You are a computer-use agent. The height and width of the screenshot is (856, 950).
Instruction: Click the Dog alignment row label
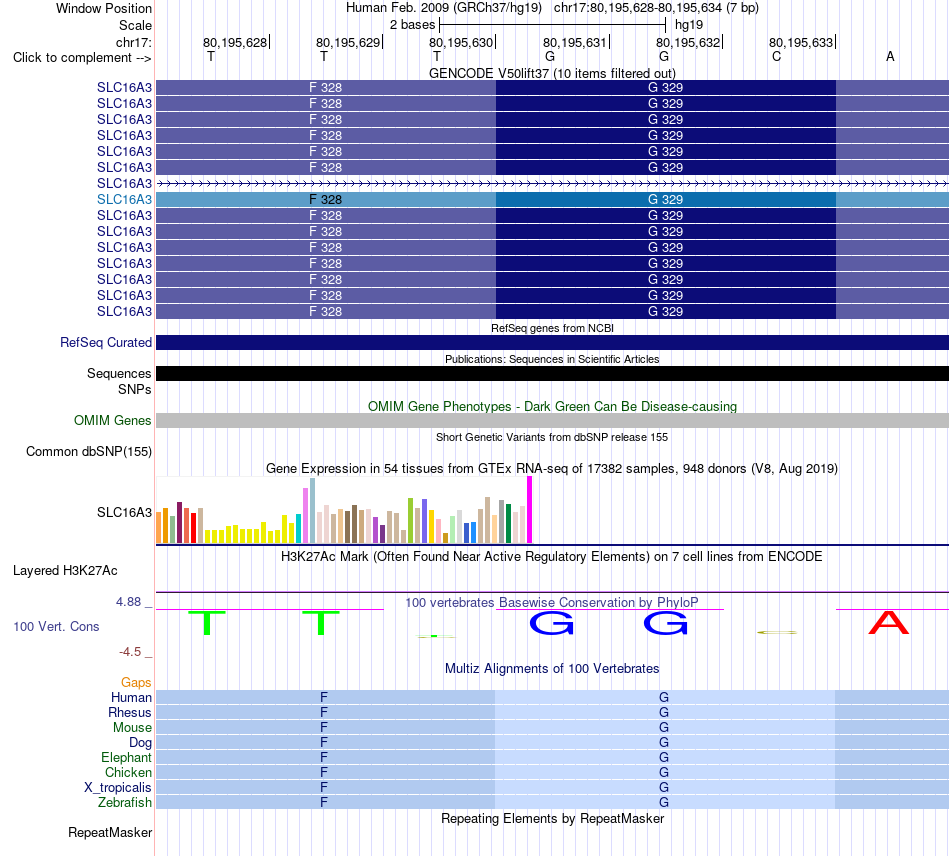point(140,743)
